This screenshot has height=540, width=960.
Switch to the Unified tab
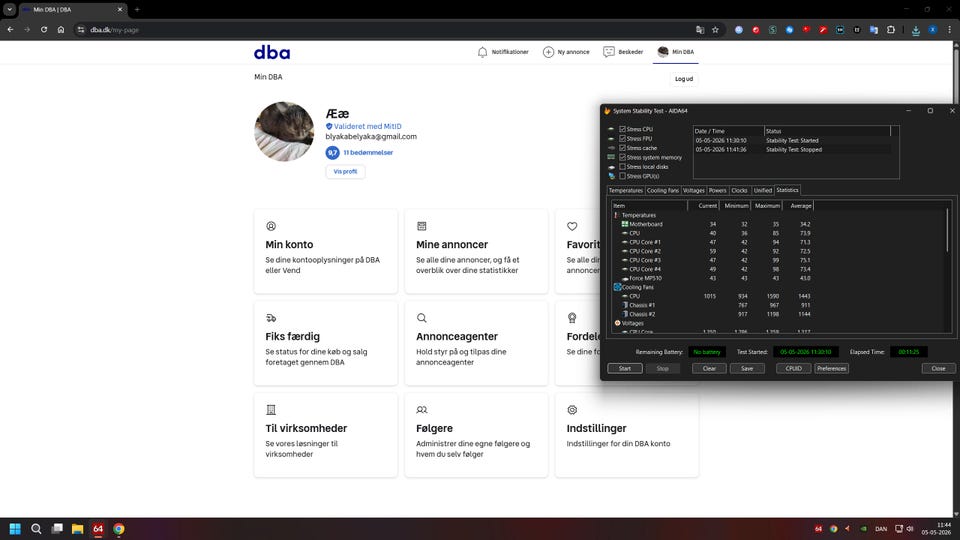(x=762, y=190)
